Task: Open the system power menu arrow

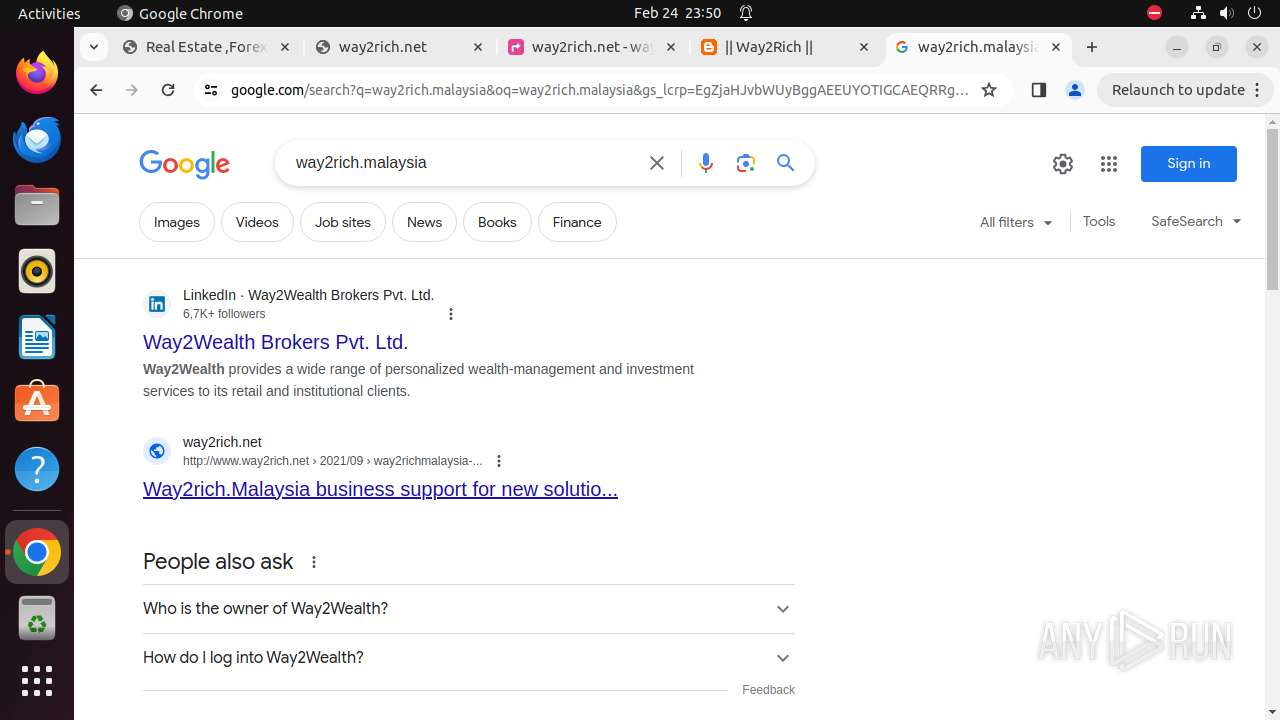Action: (1255, 13)
